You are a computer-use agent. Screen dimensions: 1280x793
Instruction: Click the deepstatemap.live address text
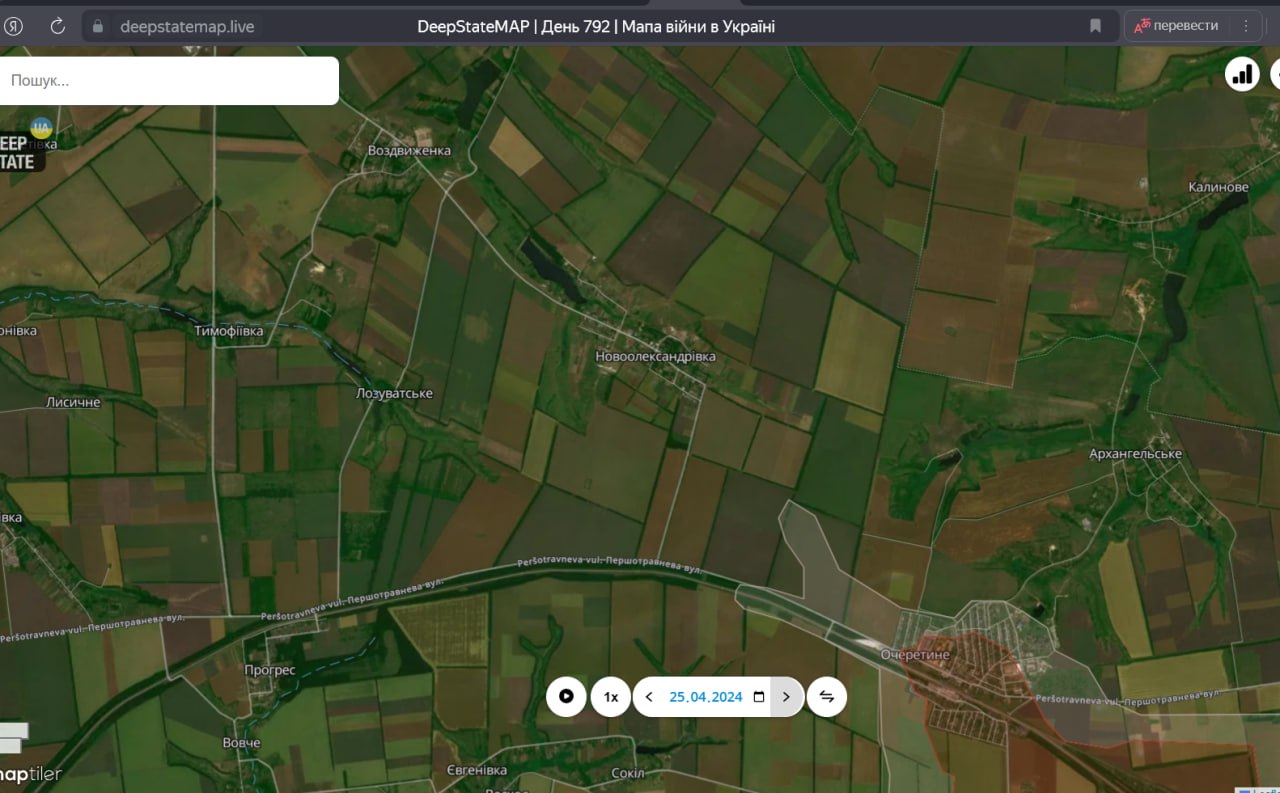coord(187,27)
